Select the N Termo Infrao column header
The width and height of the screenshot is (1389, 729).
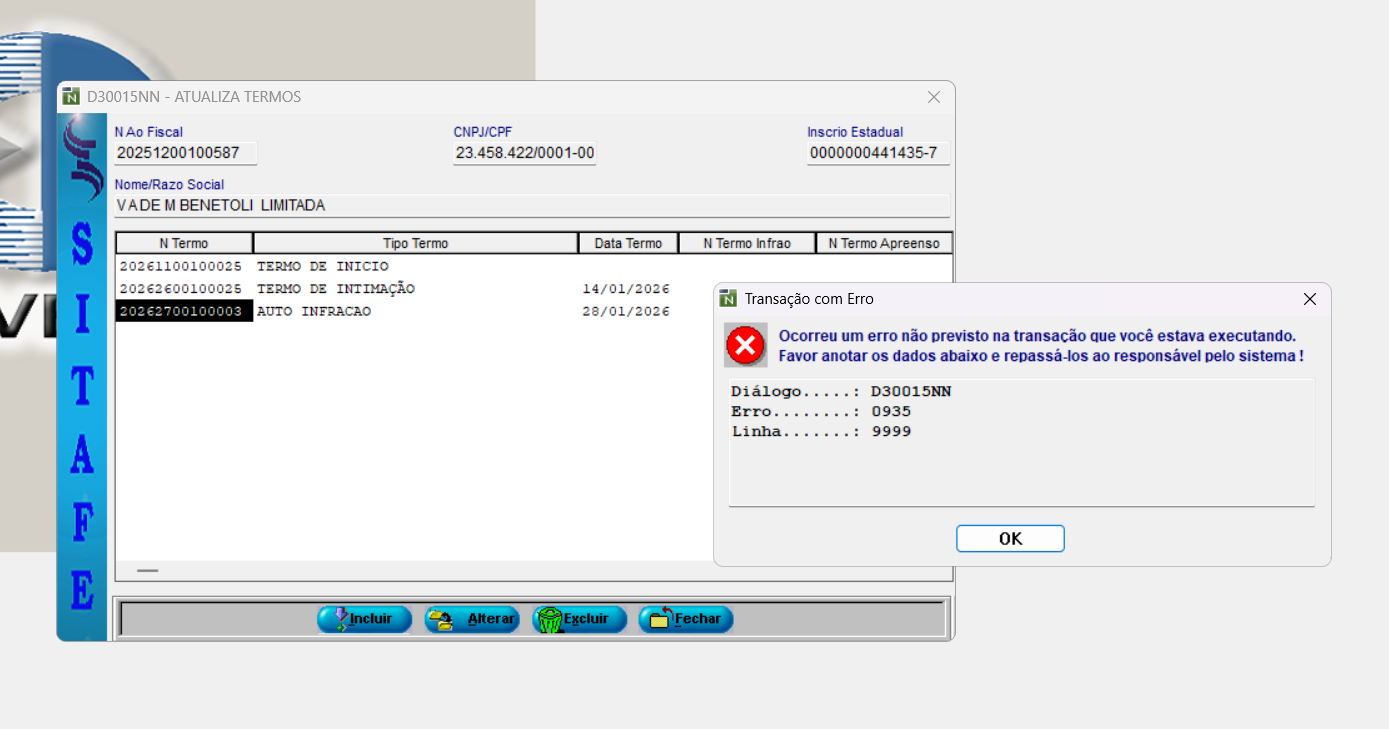[x=746, y=243]
